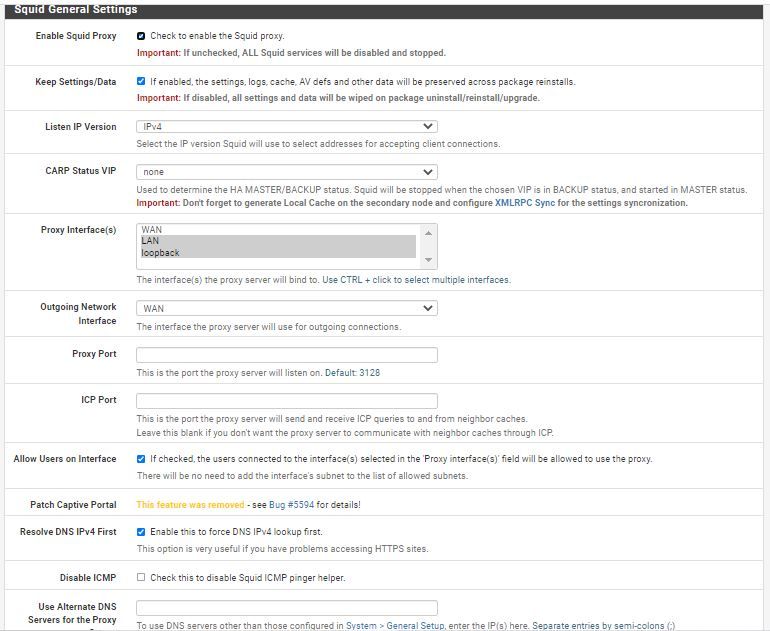
Task: Open the Listen IP Version dropdown
Action: 287,127
